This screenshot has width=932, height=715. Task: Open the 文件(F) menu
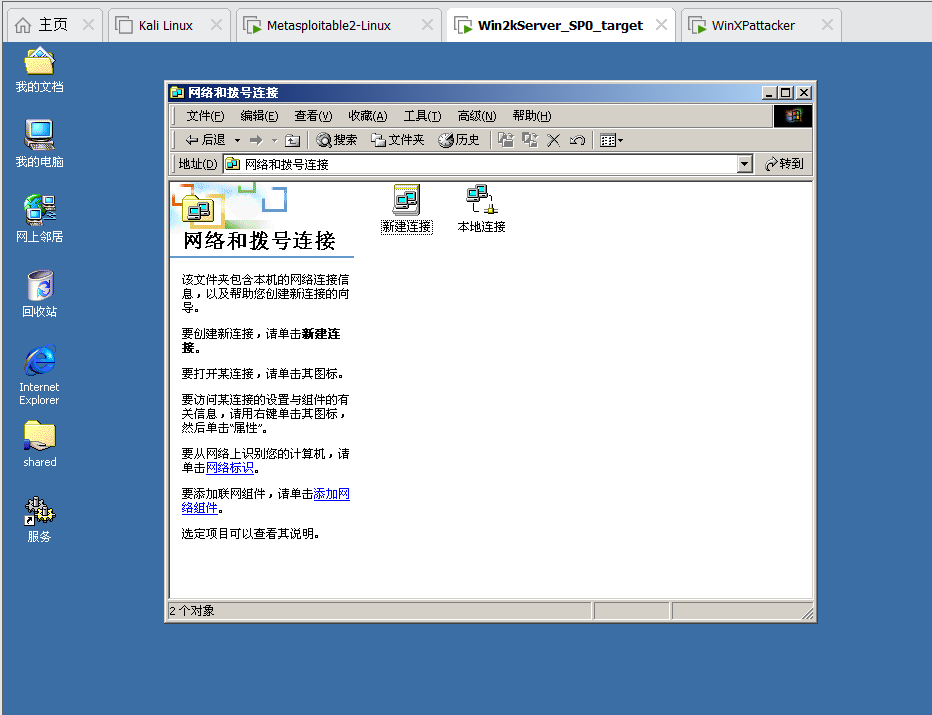point(205,116)
